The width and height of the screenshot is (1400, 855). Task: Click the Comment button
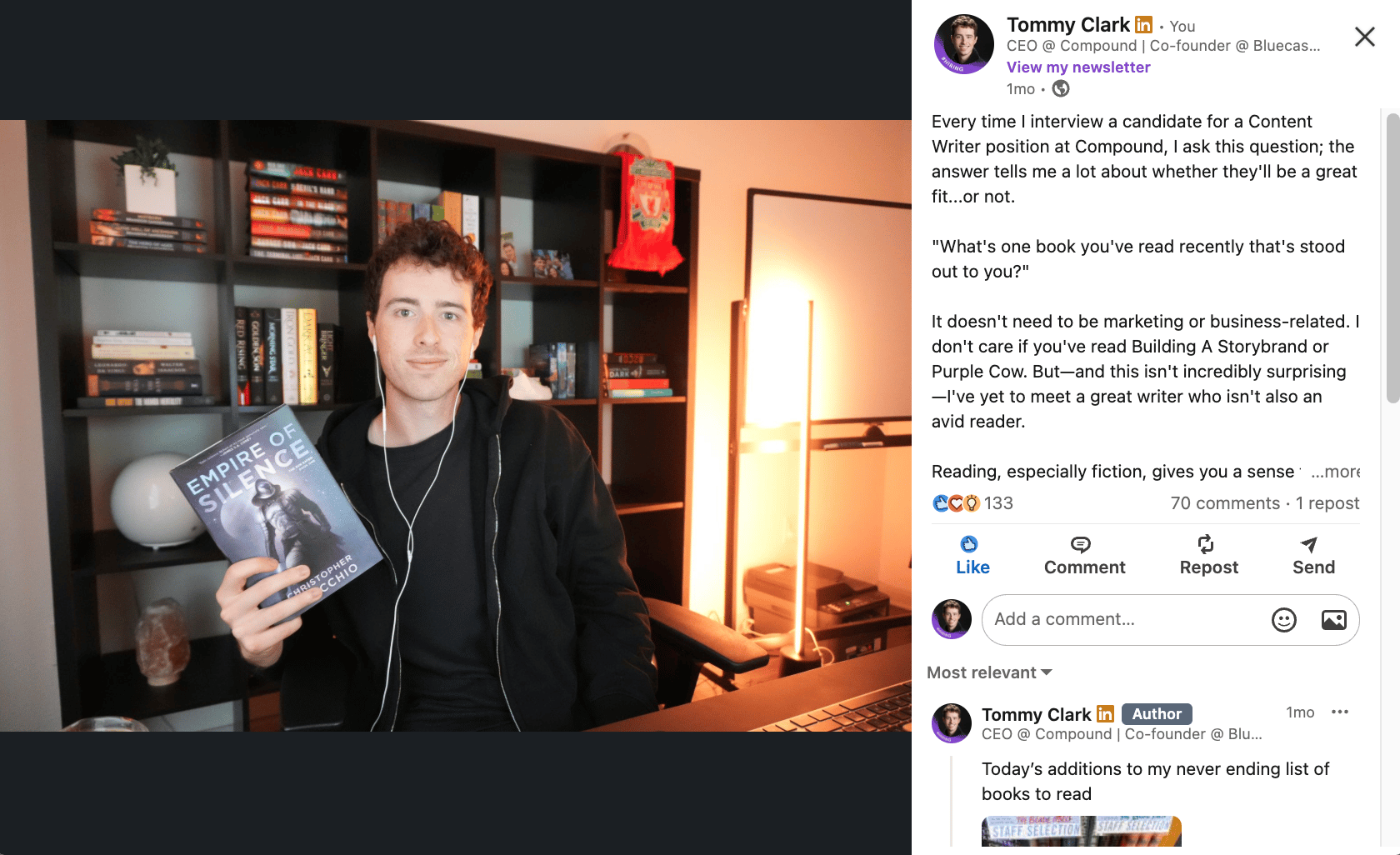(x=1084, y=556)
